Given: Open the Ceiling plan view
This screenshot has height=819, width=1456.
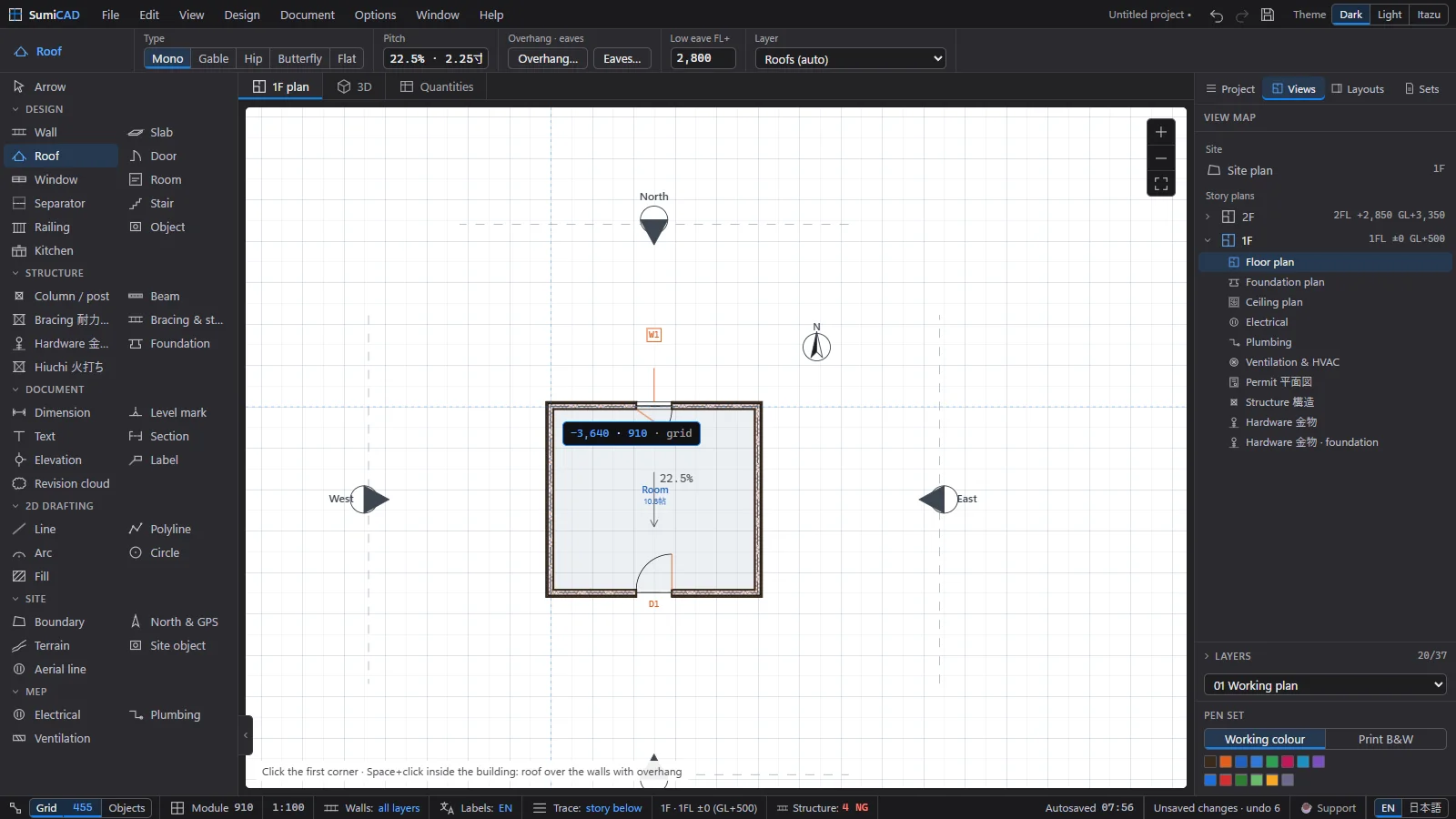Looking at the screenshot, I should [1273, 302].
